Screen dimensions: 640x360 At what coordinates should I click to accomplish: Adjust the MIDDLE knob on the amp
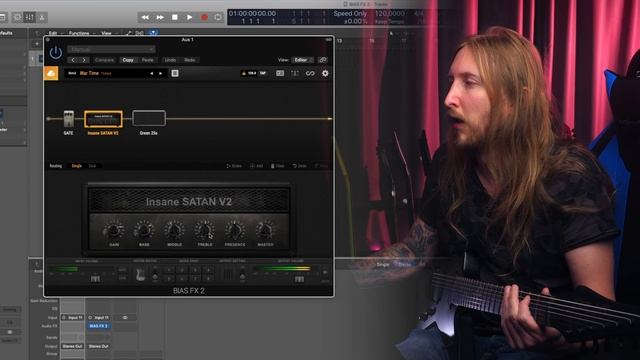[x=174, y=231]
